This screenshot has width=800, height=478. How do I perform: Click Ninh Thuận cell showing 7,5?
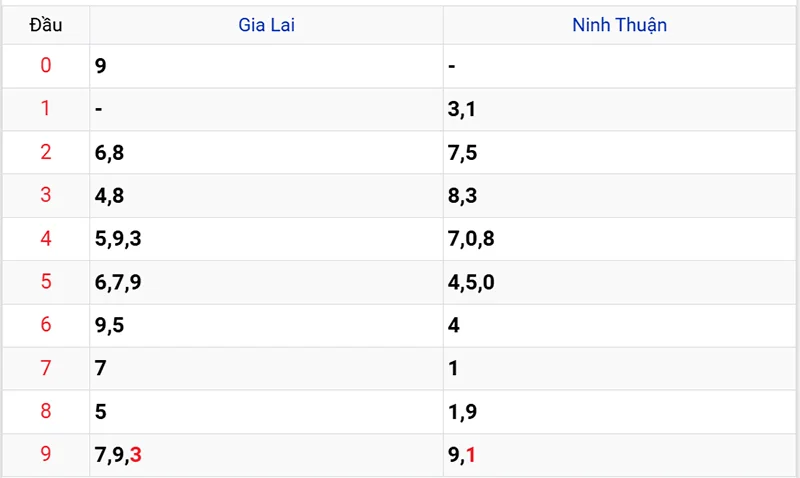pyautogui.click(x=463, y=152)
